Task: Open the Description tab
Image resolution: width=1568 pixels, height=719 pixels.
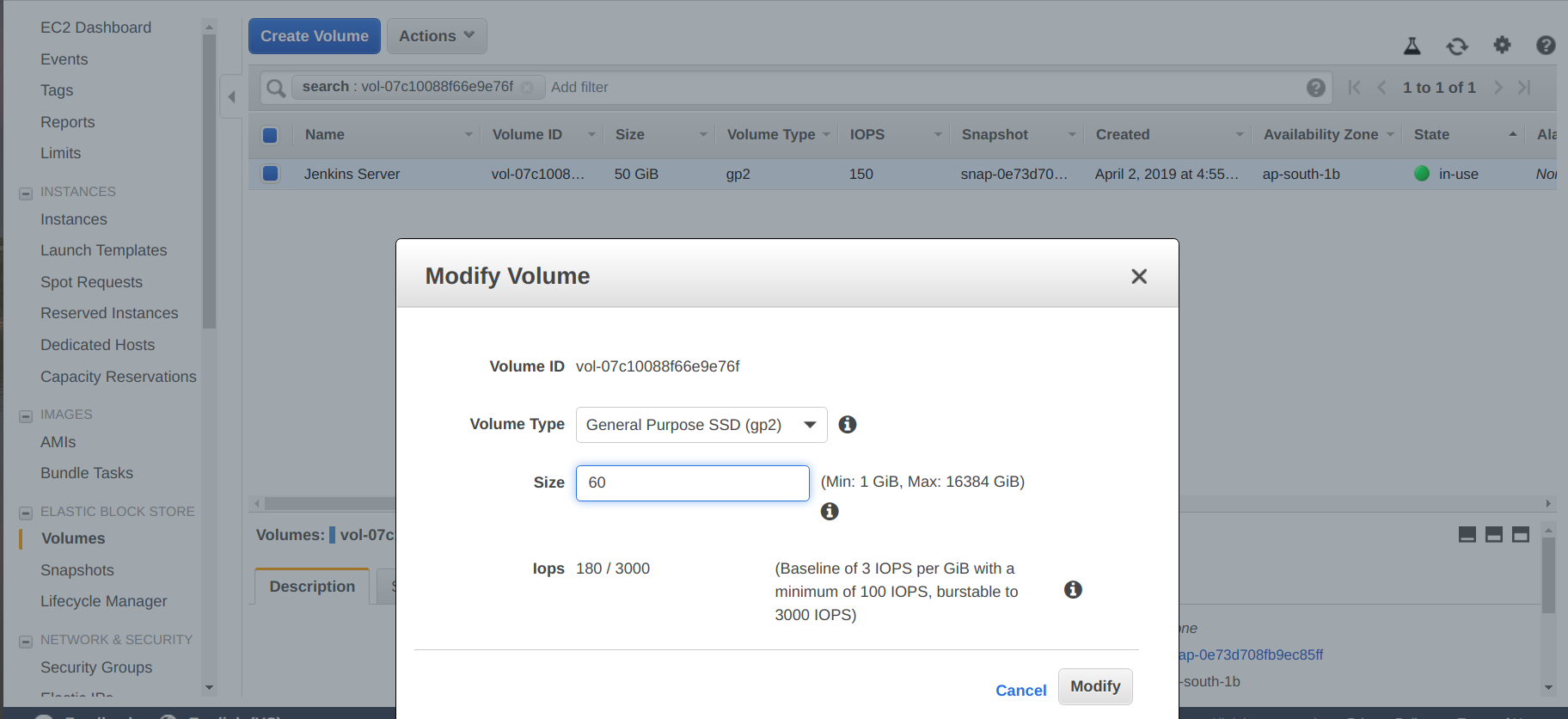Action: coord(312,587)
